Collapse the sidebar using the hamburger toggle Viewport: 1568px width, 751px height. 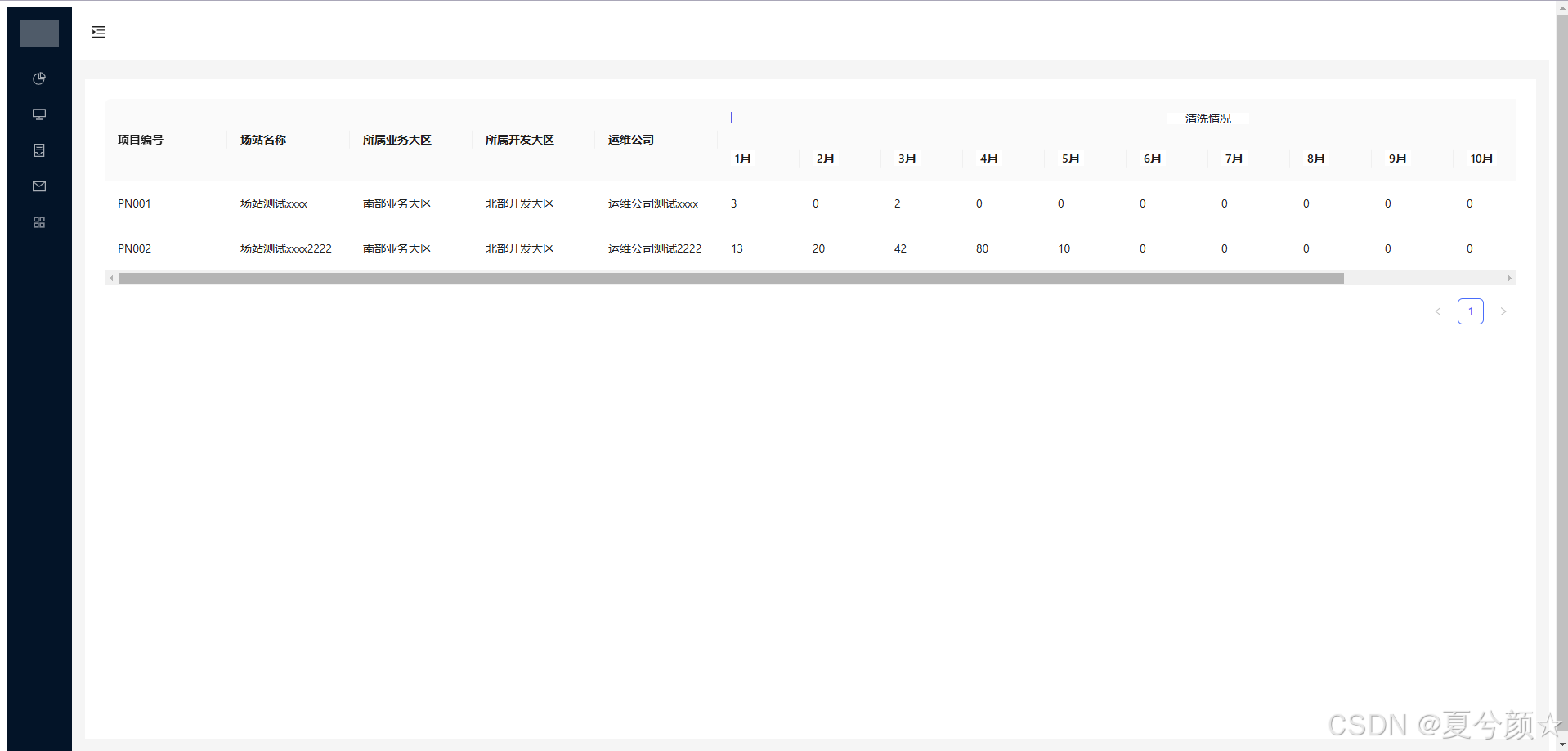click(99, 32)
